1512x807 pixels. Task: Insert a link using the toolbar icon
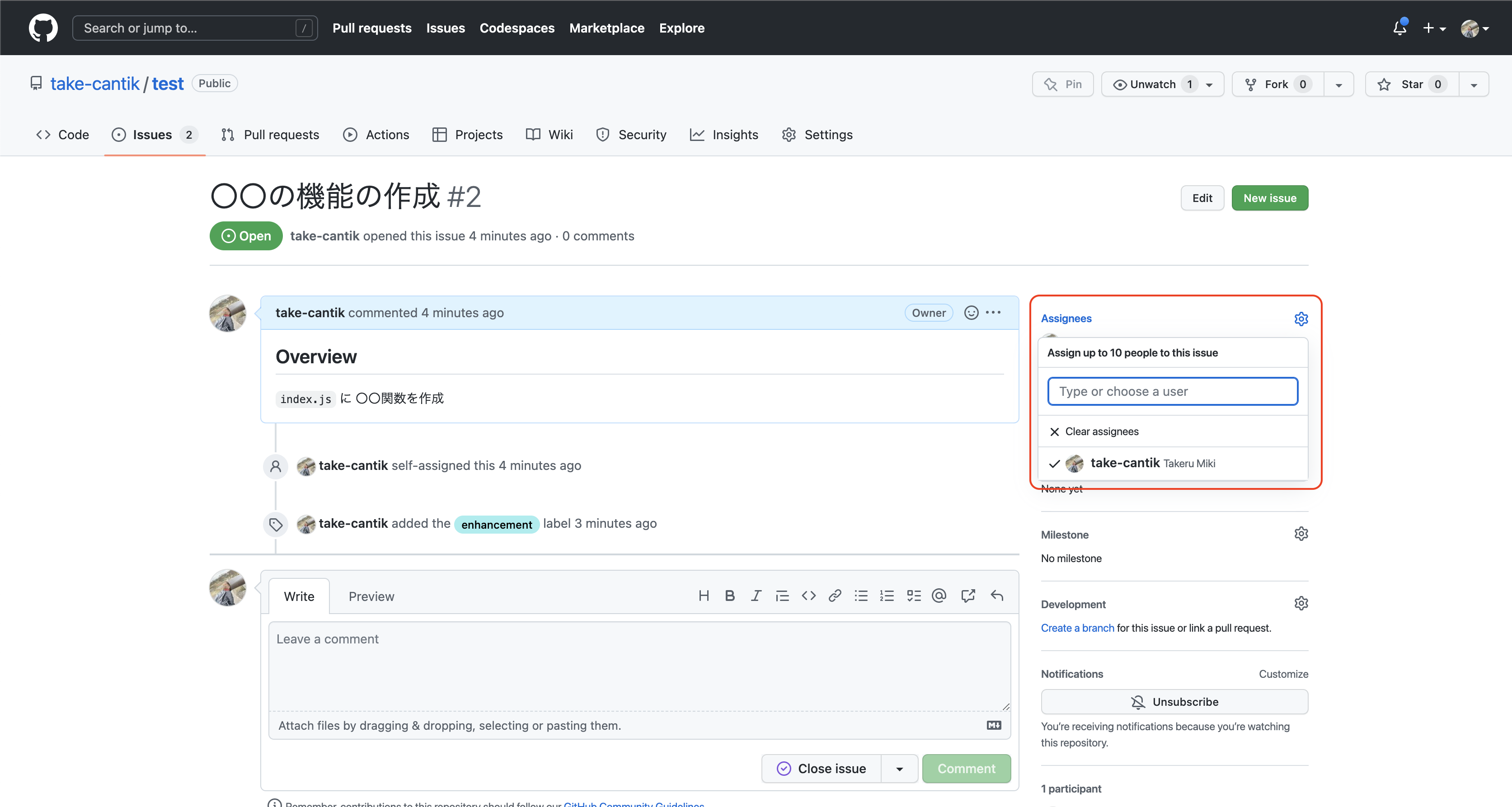click(x=835, y=596)
